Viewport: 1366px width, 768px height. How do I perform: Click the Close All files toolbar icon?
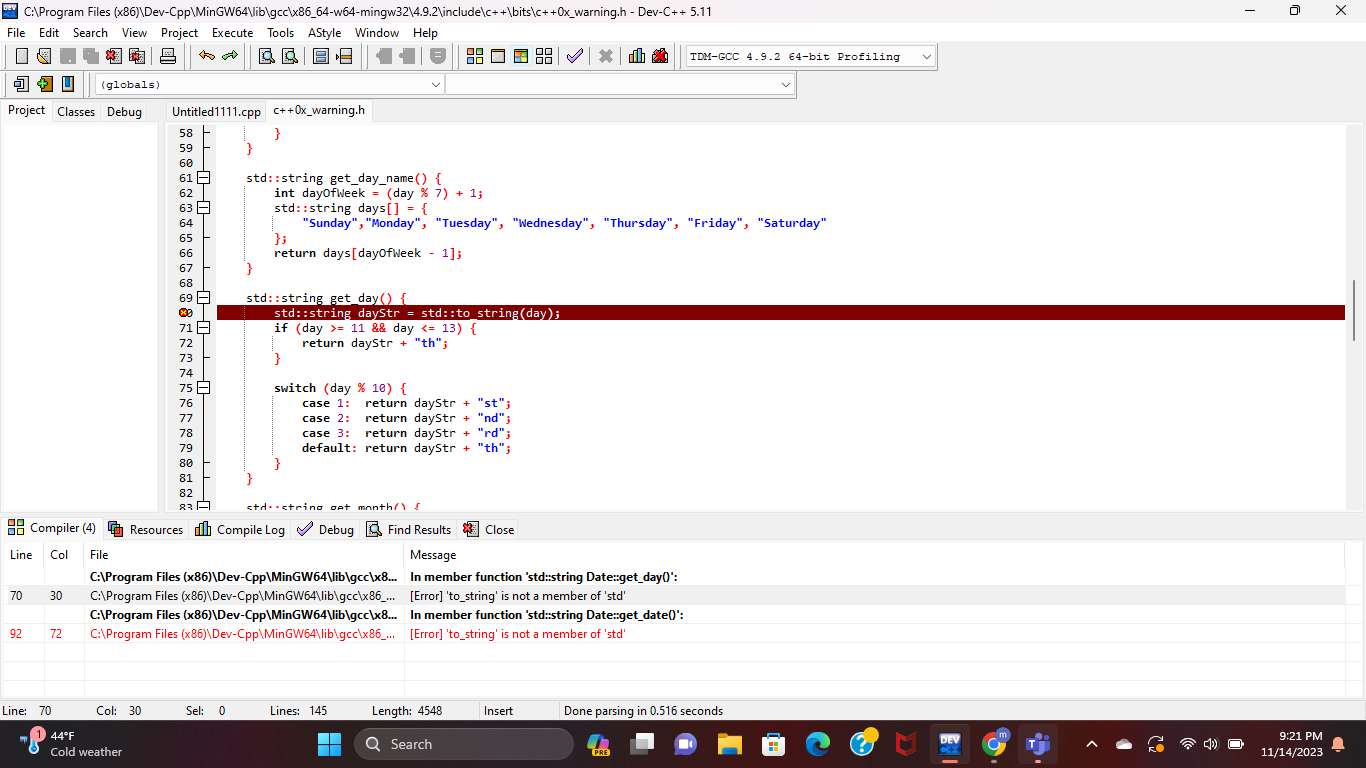coord(137,56)
